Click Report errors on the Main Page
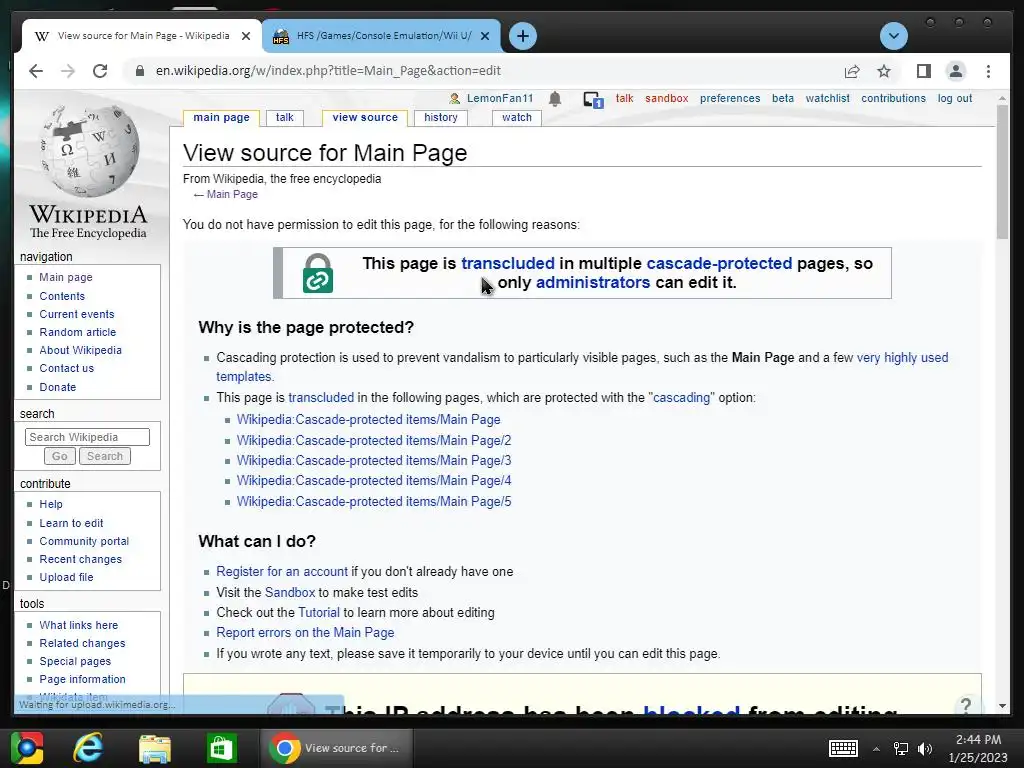 pos(305,633)
